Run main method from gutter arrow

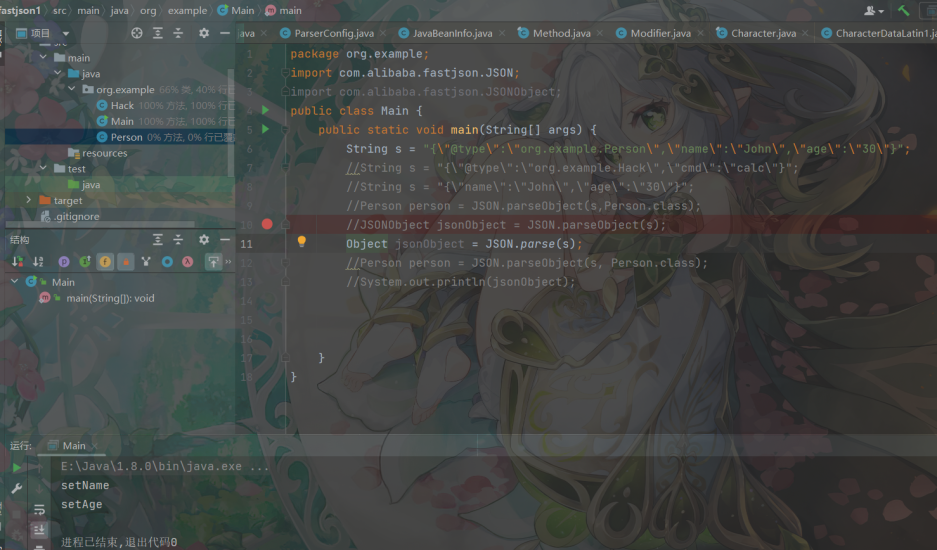coord(266,129)
